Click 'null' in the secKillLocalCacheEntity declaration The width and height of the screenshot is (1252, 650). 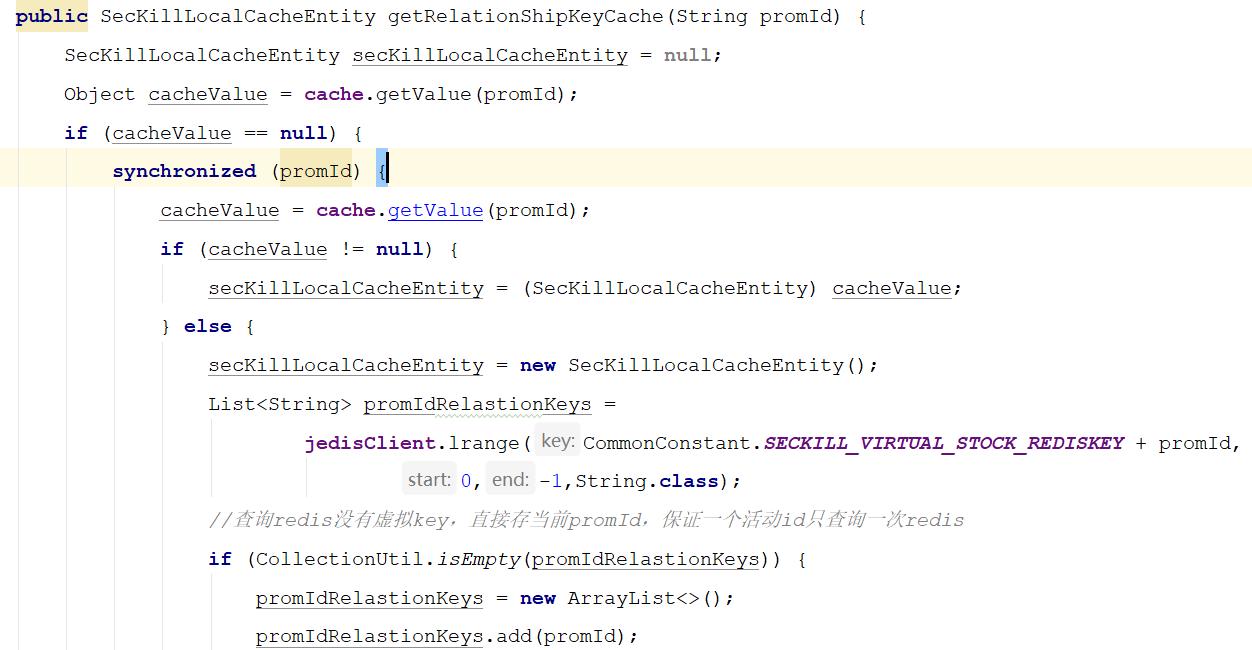click(x=688, y=55)
